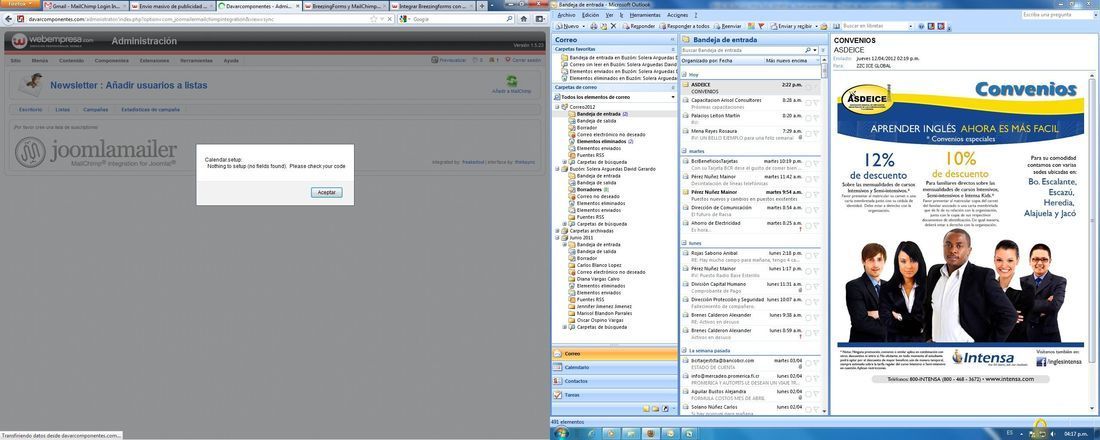Stop loading with the X in the address bar
This screenshot has width=1100, height=440.
click(391, 19)
